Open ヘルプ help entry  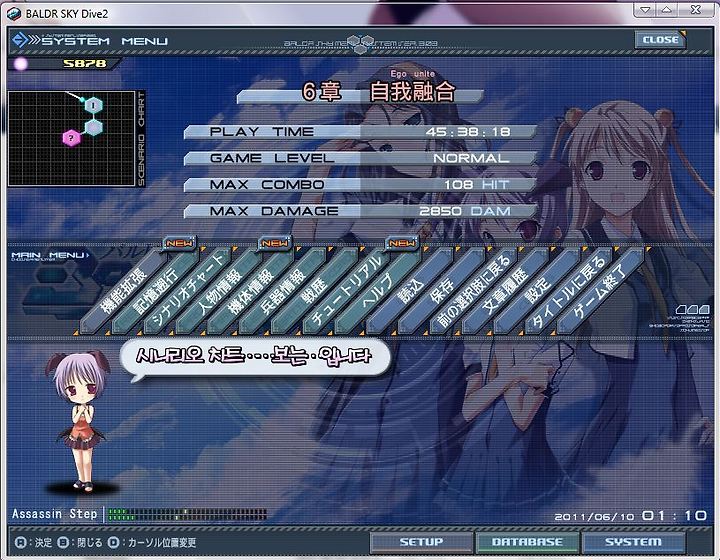[x=376, y=292]
